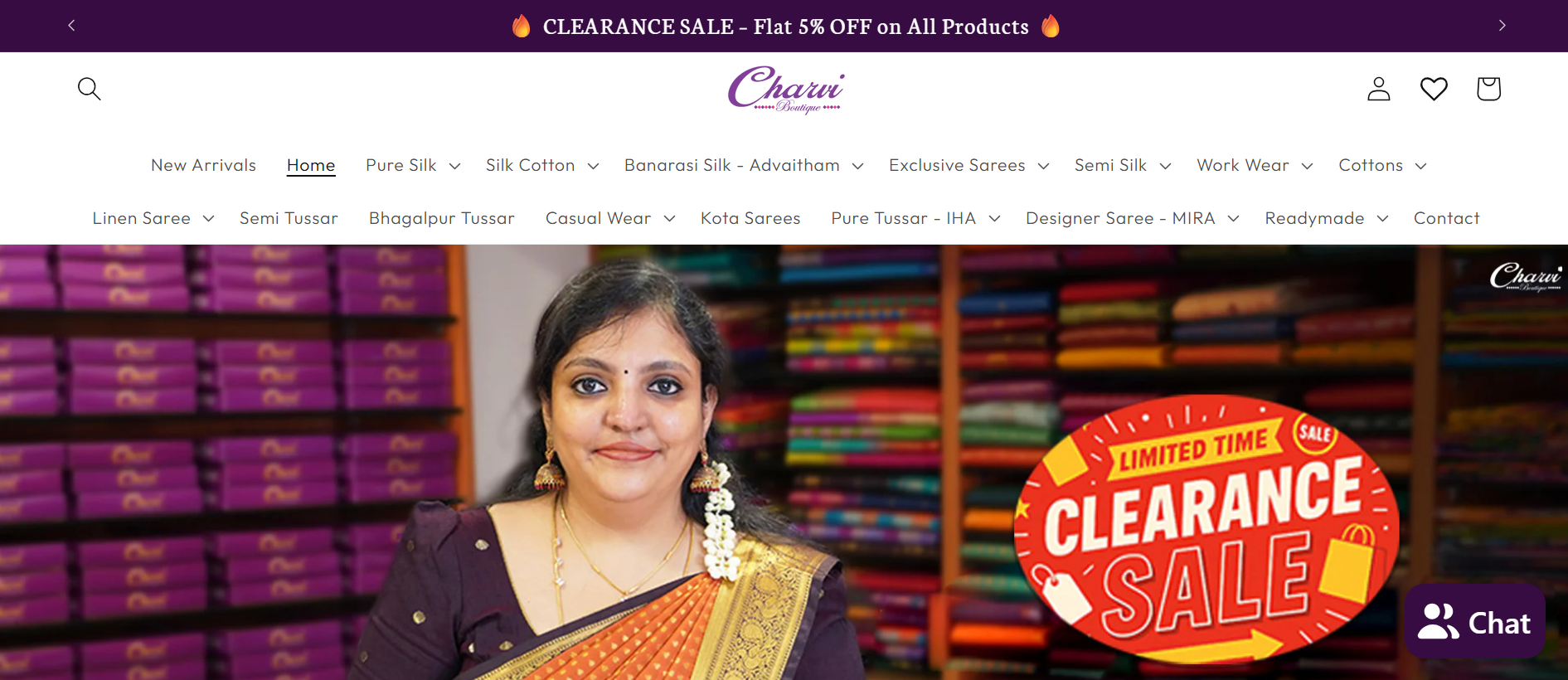Screen dimensions: 1568x680
Task: Open the Contact page link
Action: 1446,219
